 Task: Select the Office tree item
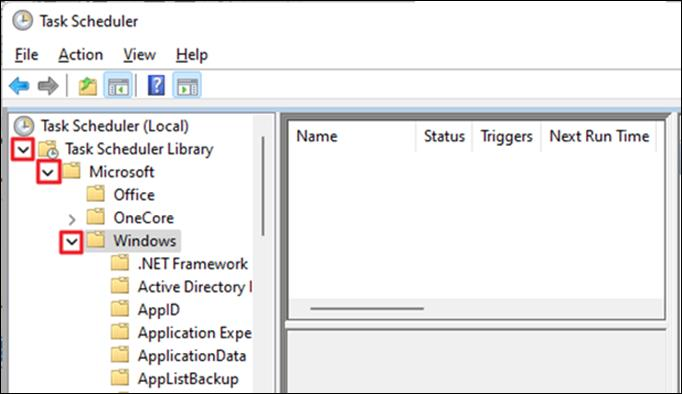point(134,195)
